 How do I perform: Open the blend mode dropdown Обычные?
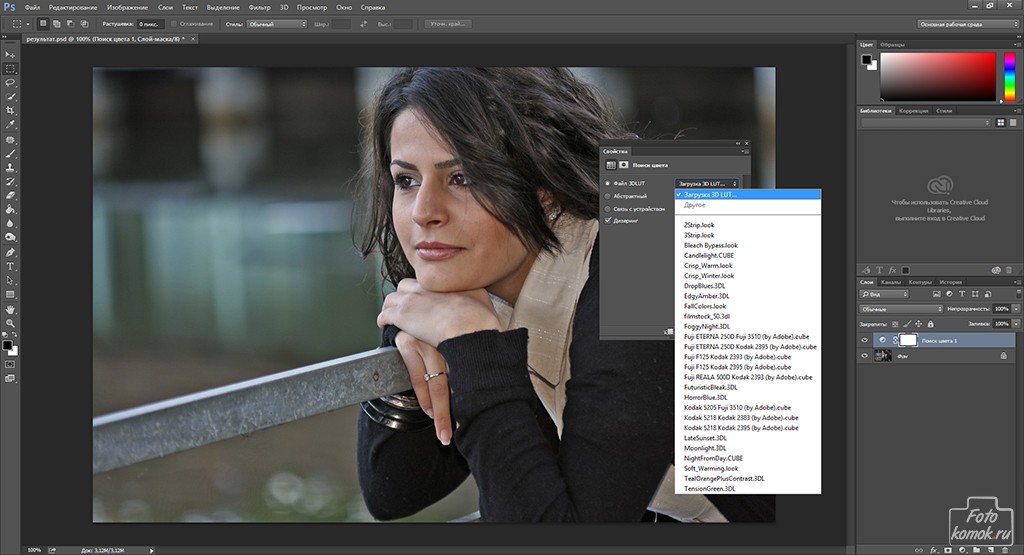900,309
